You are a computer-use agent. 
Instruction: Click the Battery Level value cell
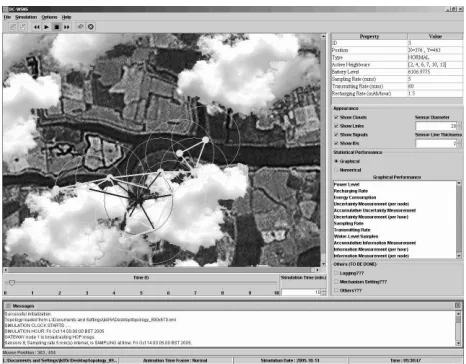coord(435,72)
